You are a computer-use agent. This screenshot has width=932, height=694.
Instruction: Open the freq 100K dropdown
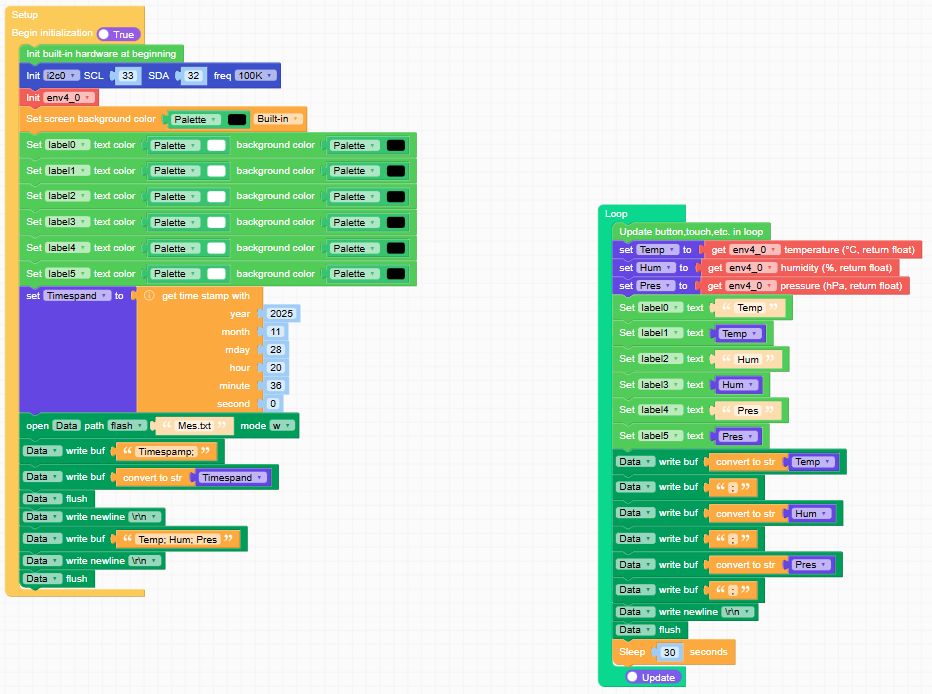[x=256, y=76]
